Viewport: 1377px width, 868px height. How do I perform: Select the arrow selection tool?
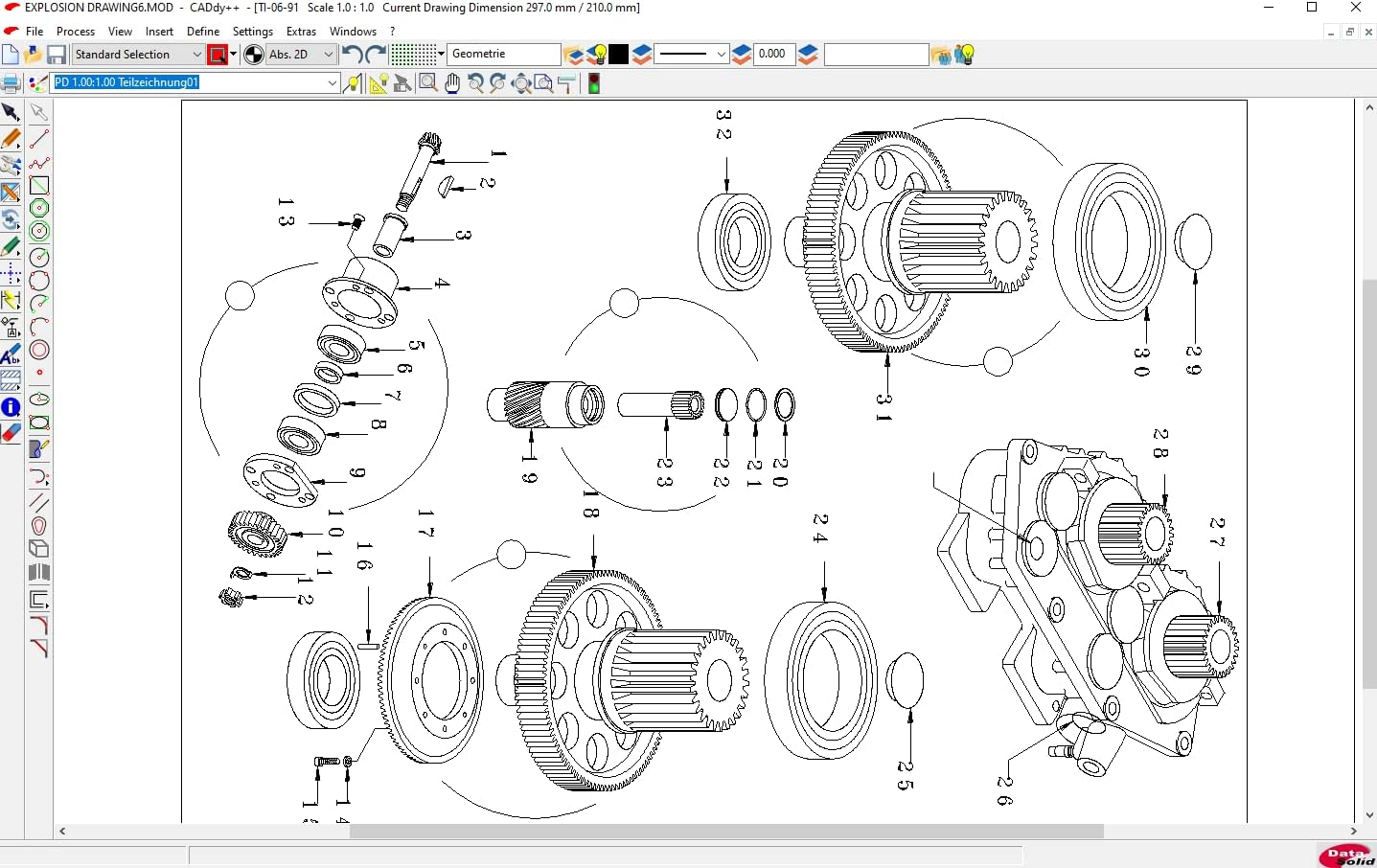tap(12, 112)
